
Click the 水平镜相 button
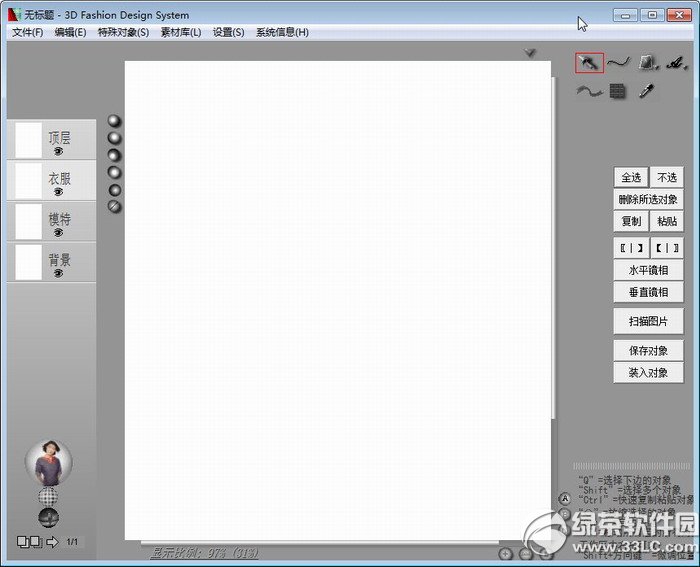point(648,270)
